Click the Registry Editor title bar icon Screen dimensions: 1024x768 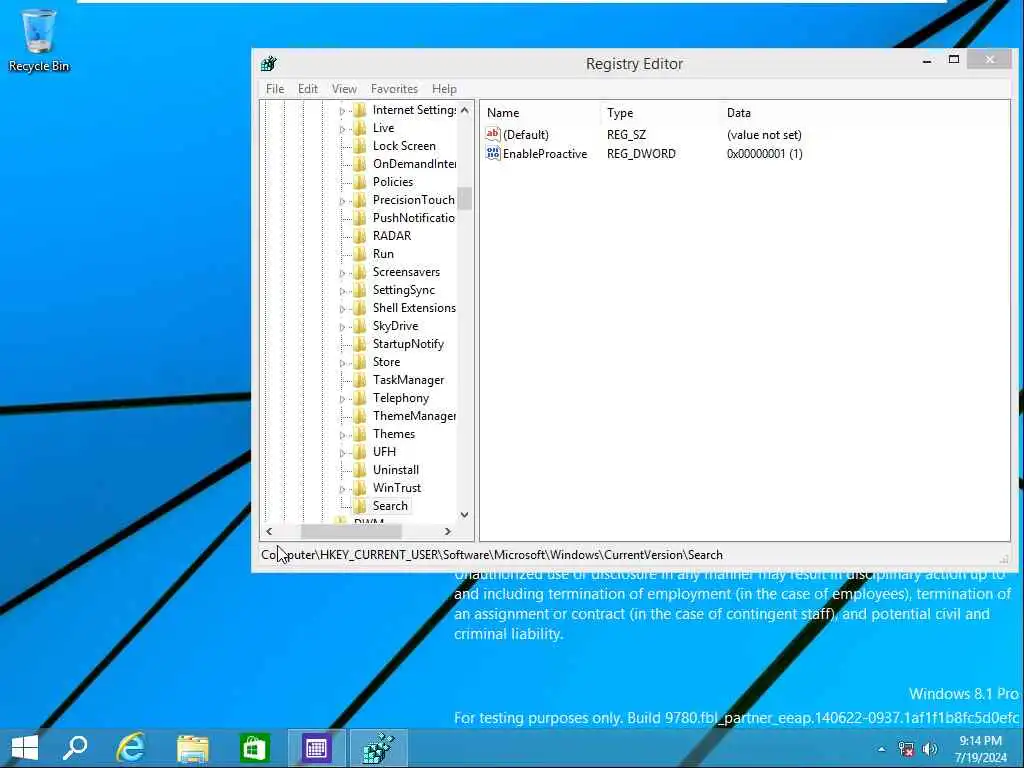(269, 64)
